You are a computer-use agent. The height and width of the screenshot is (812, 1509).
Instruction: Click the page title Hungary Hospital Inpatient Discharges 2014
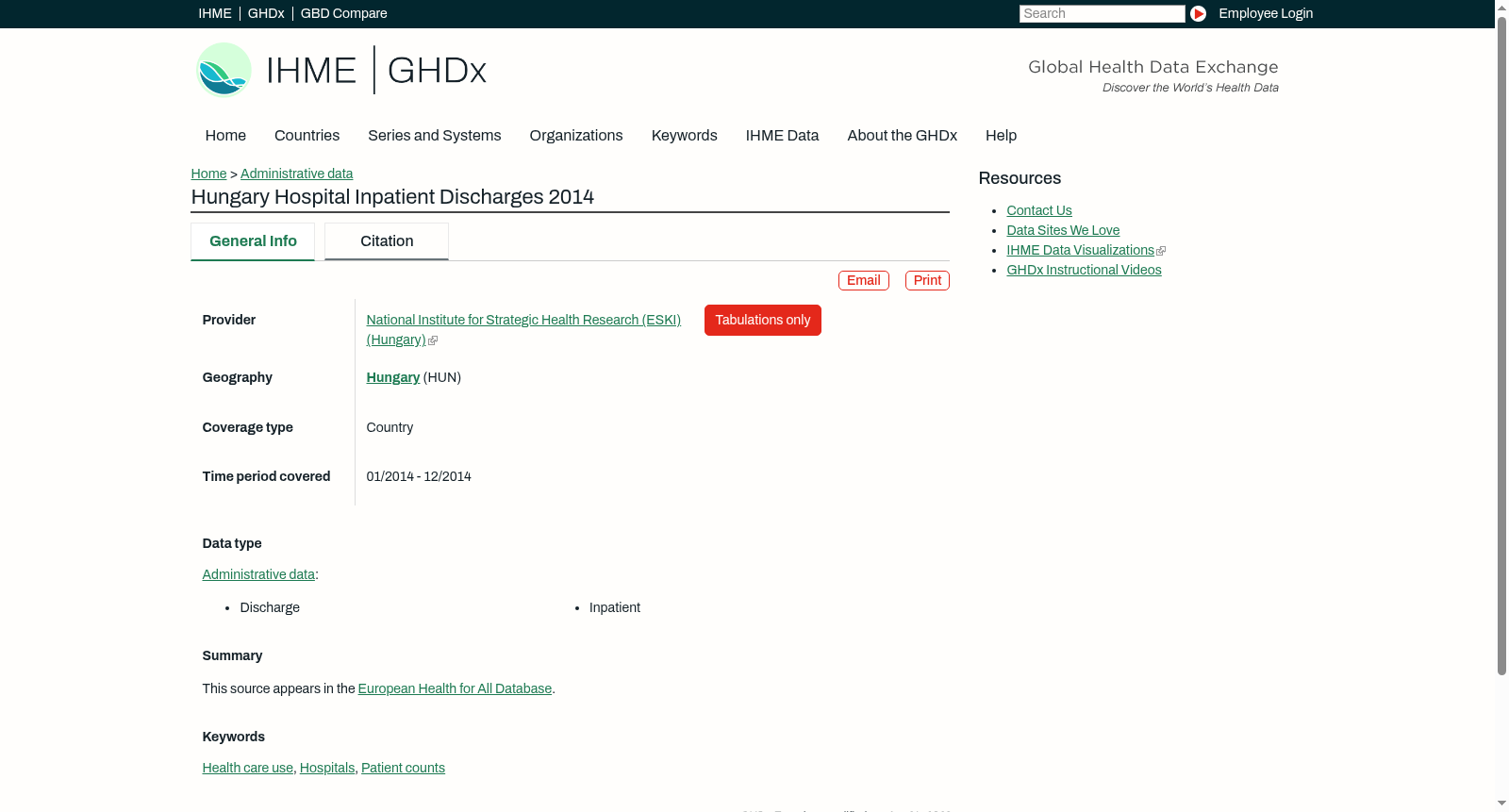[392, 197]
